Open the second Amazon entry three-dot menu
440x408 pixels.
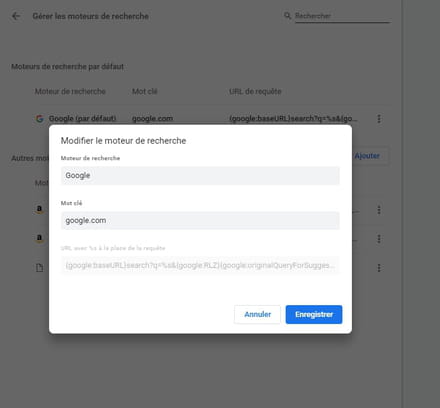[379, 239]
